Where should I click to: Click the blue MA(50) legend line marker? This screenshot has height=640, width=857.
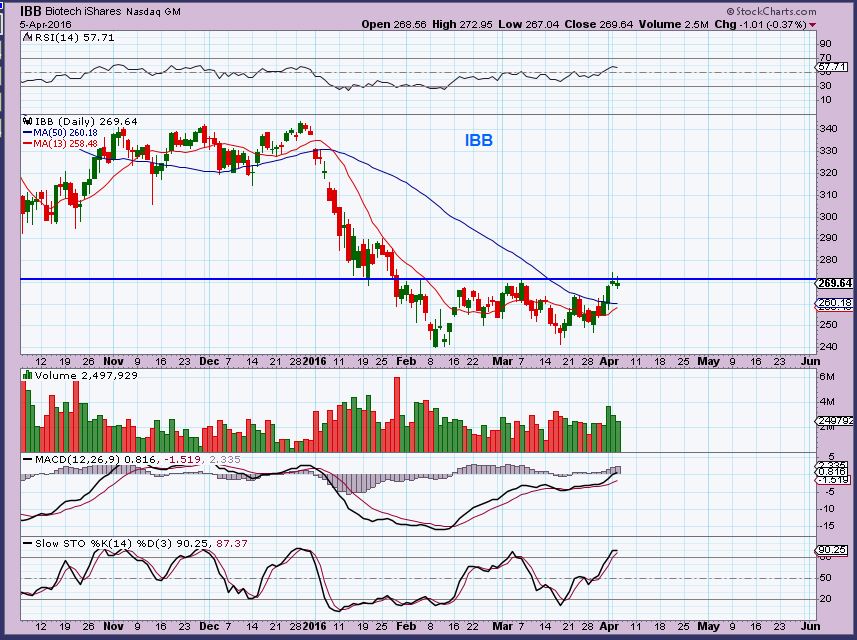[x=27, y=133]
